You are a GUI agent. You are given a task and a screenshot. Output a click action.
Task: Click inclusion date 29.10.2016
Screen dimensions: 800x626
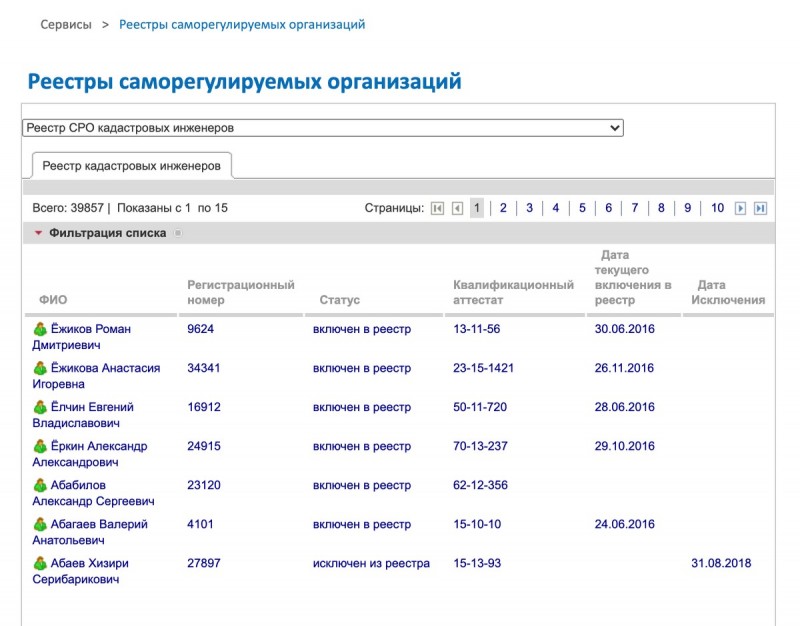[x=624, y=446]
